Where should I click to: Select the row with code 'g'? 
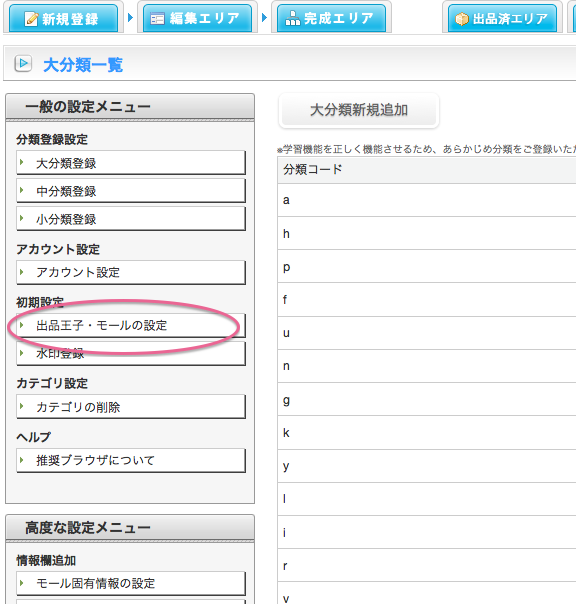click(427, 399)
